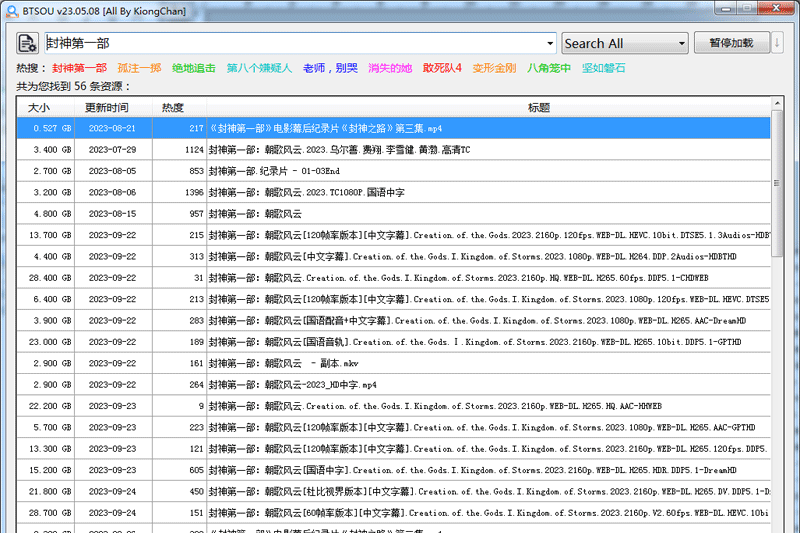
Task: Select the 15.200 GB 国语中字 HDR row
Action: pyautogui.click(x=393, y=470)
